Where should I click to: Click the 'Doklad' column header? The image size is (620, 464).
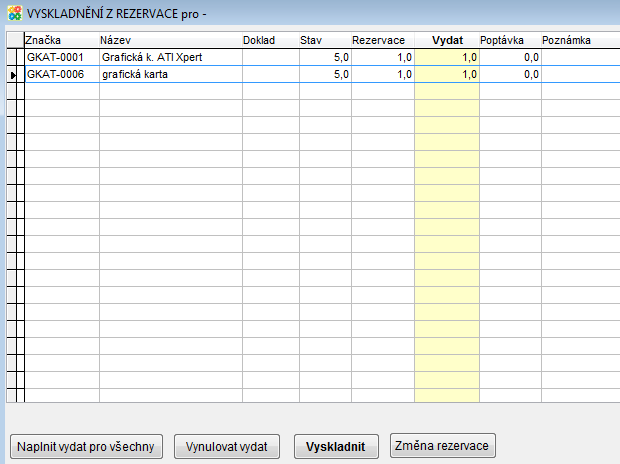click(270, 40)
